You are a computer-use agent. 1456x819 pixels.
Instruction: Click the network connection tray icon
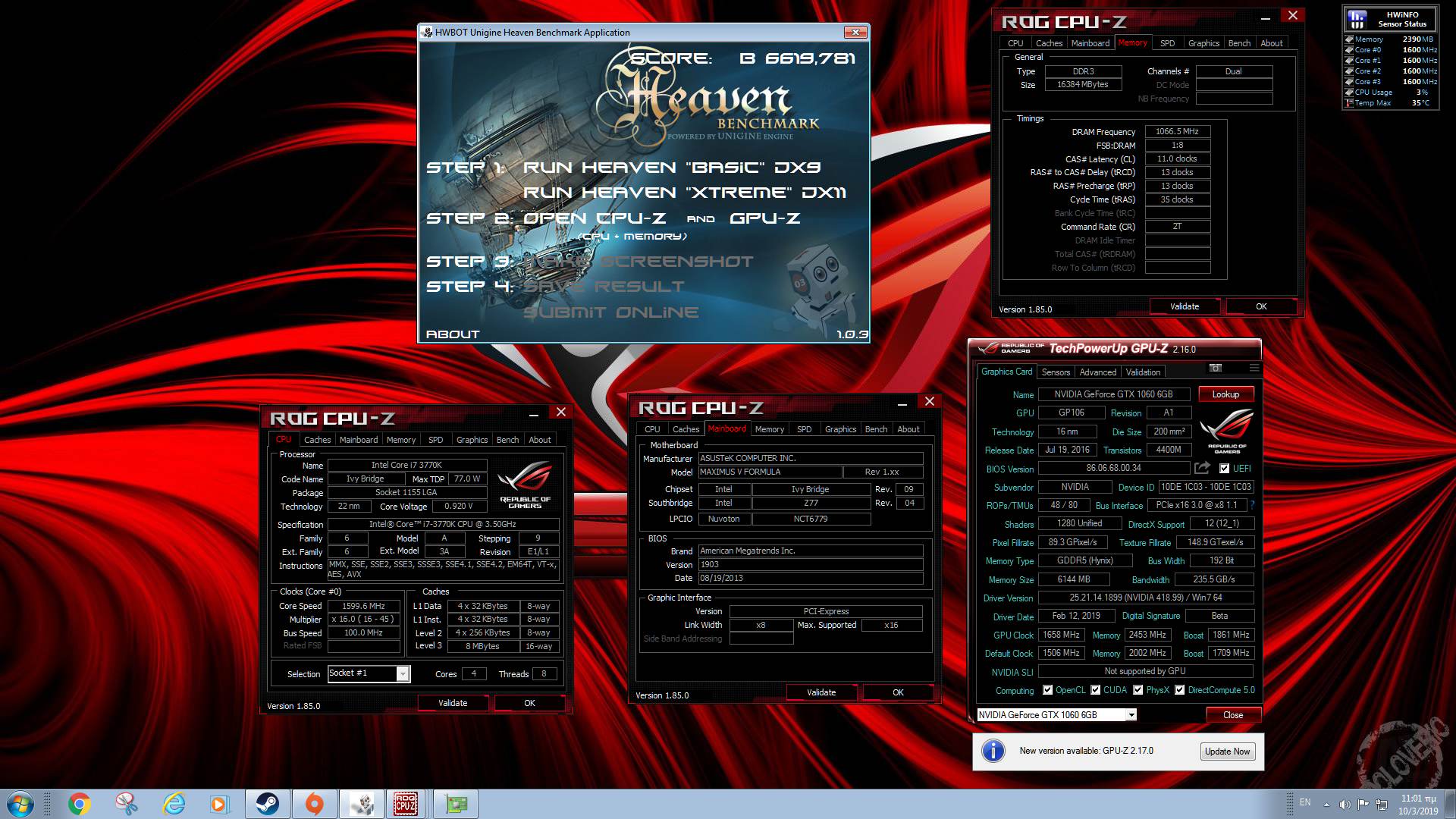pyautogui.click(x=1382, y=805)
